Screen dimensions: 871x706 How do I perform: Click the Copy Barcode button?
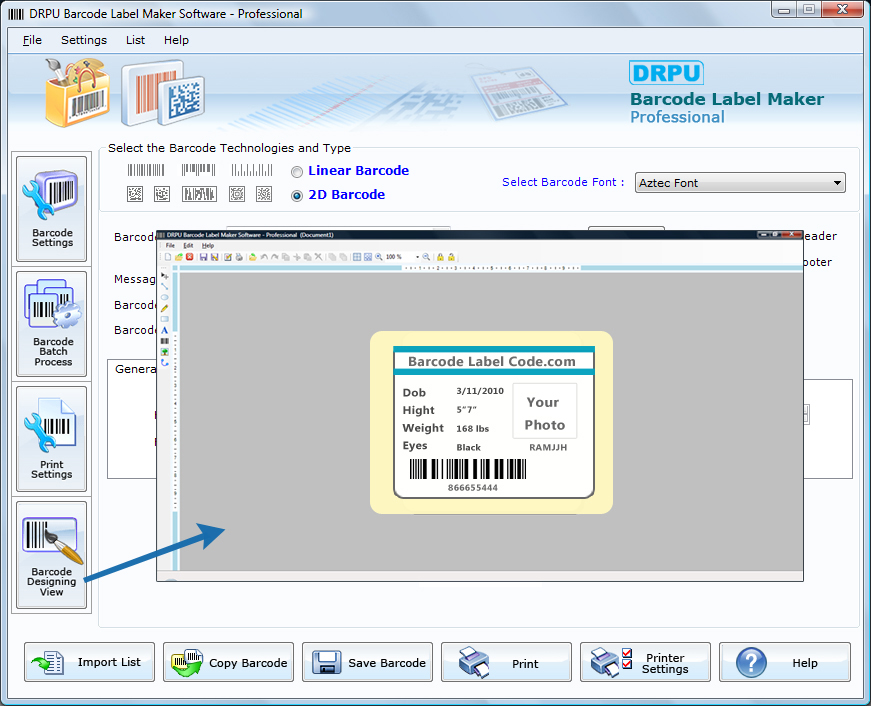(x=228, y=662)
